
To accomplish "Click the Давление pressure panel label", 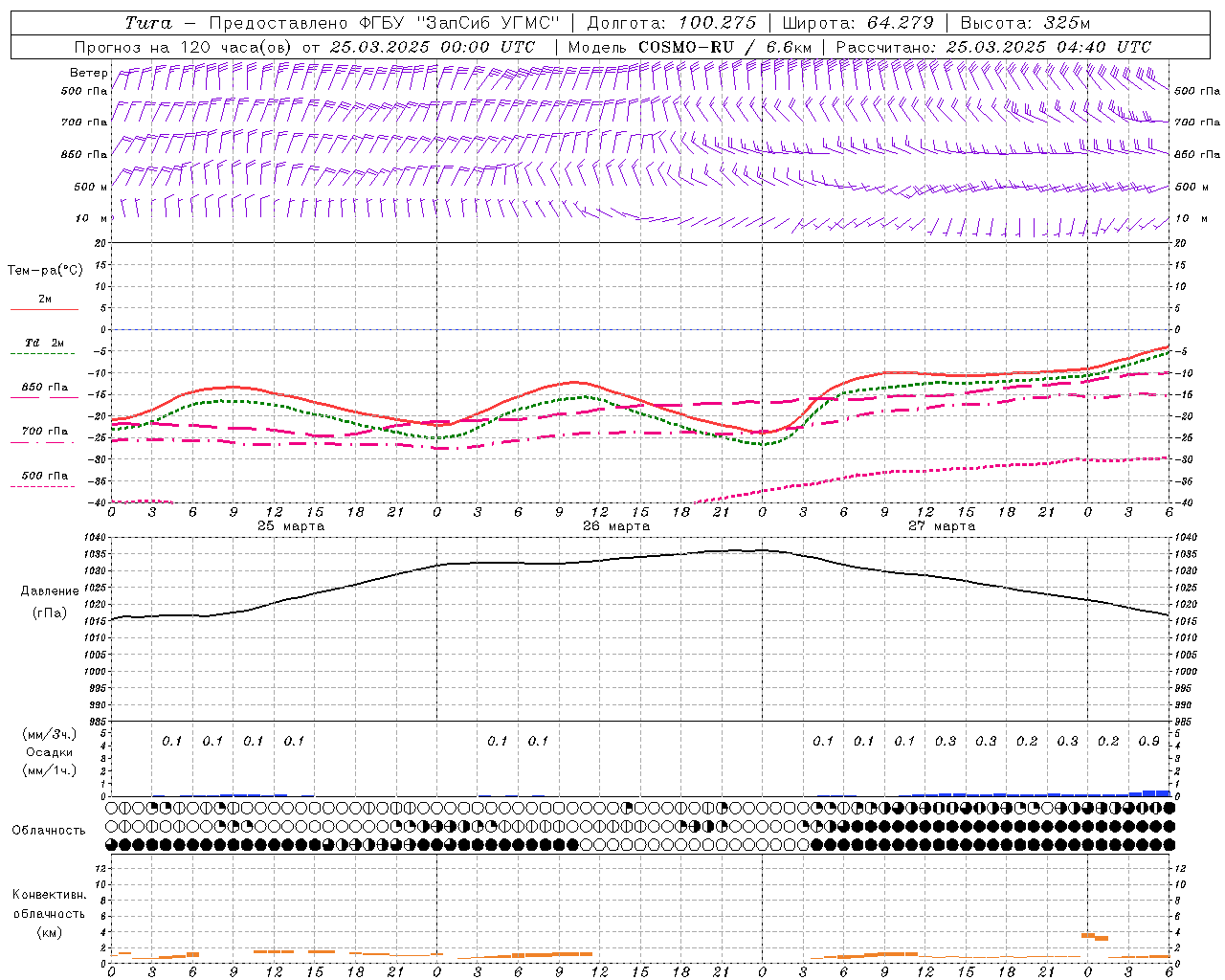I will [x=50, y=591].
